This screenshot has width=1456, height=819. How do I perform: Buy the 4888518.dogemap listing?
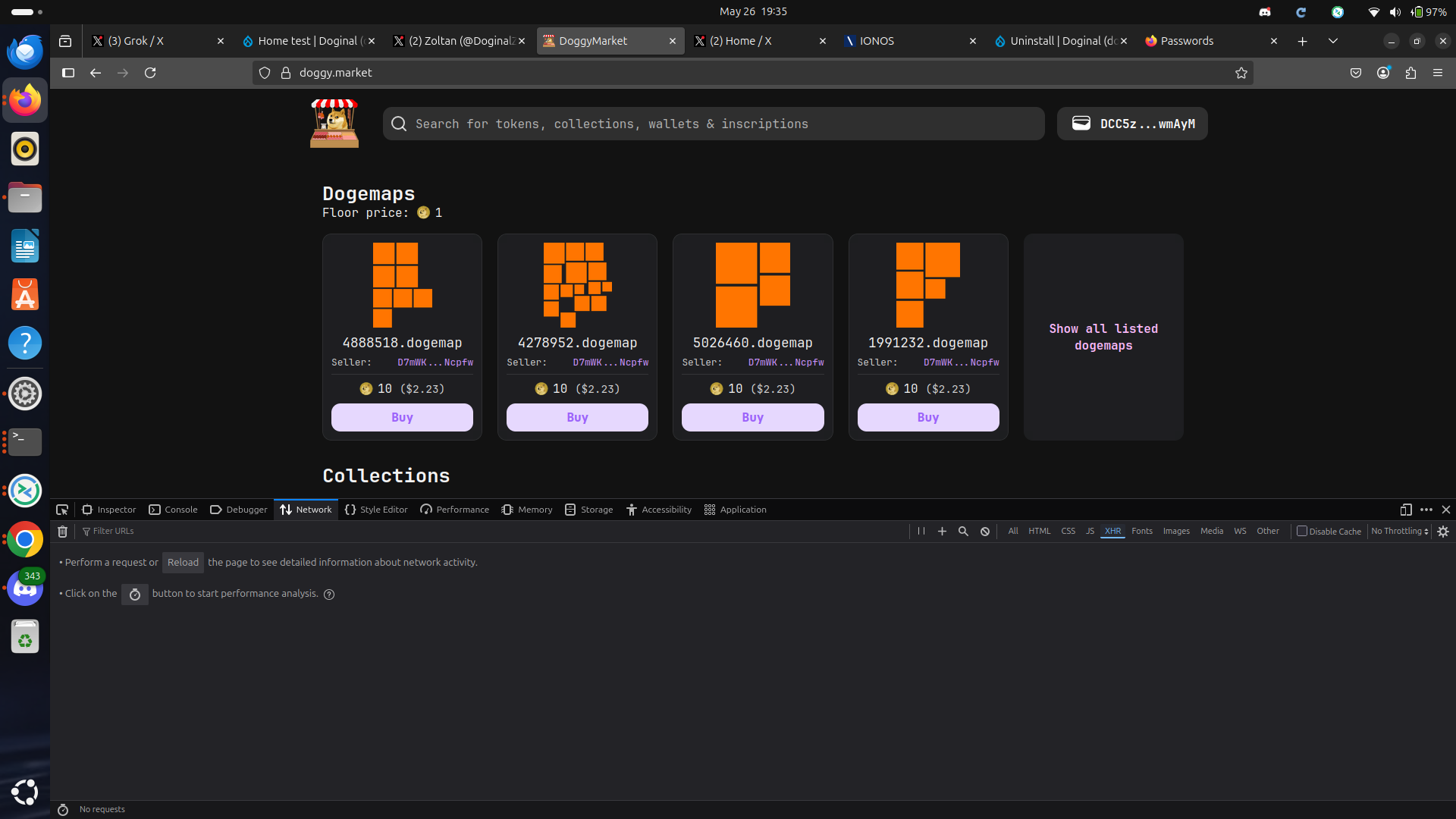pos(402,417)
